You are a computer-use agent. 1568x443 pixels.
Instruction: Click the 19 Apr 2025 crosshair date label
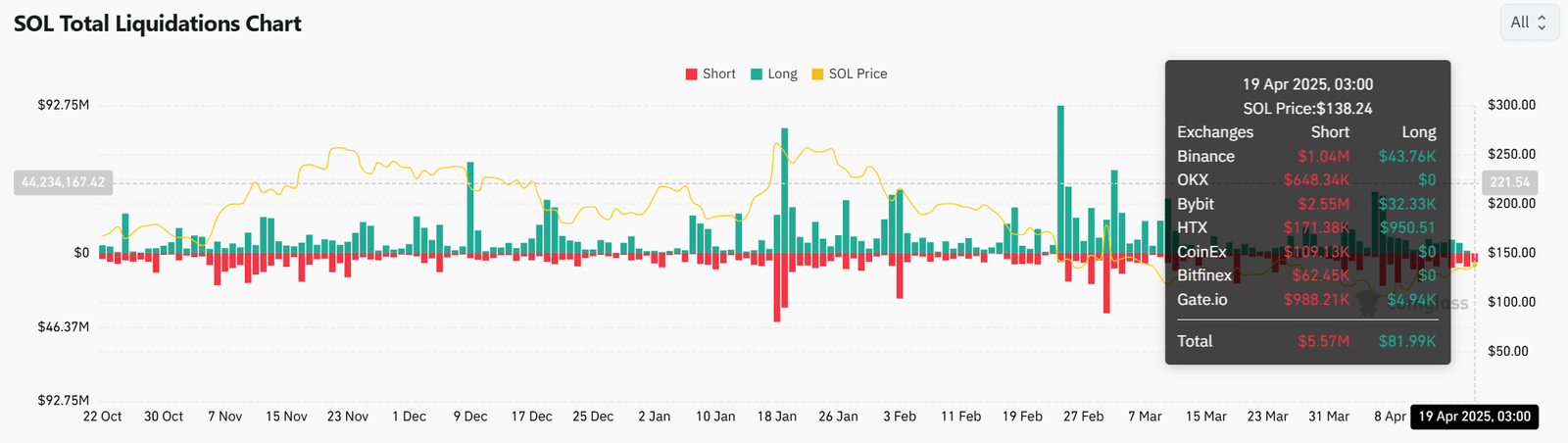1474,417
